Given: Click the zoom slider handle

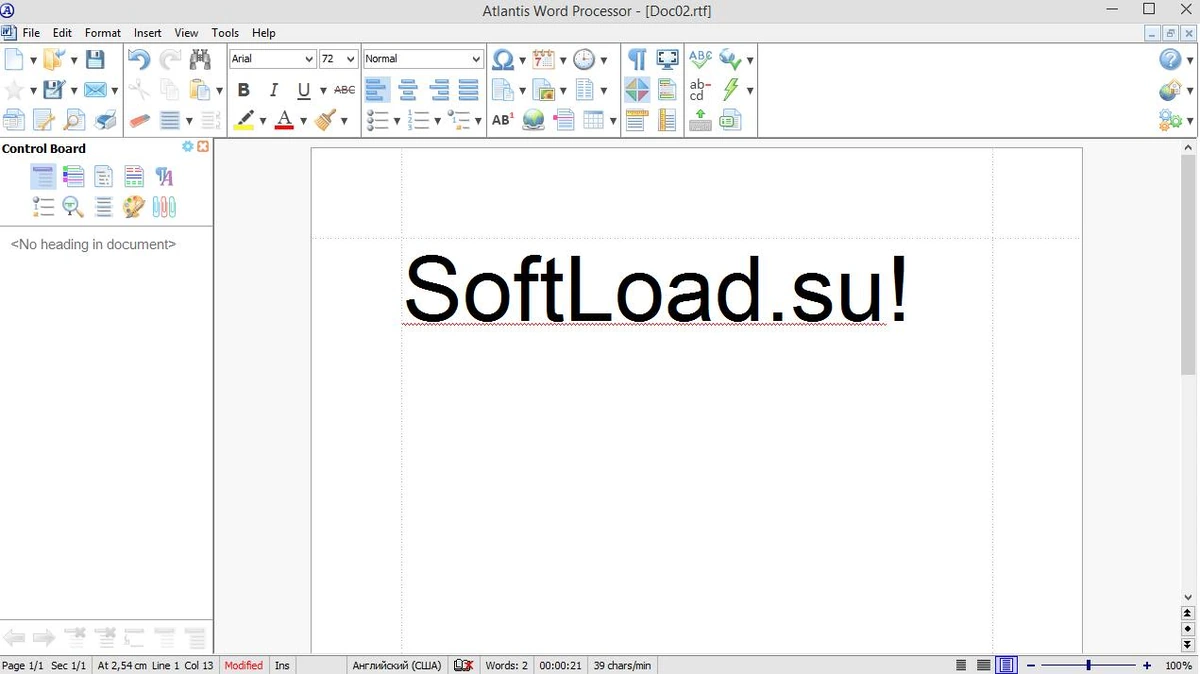Looking at the screenshot, I should 1088,665.
